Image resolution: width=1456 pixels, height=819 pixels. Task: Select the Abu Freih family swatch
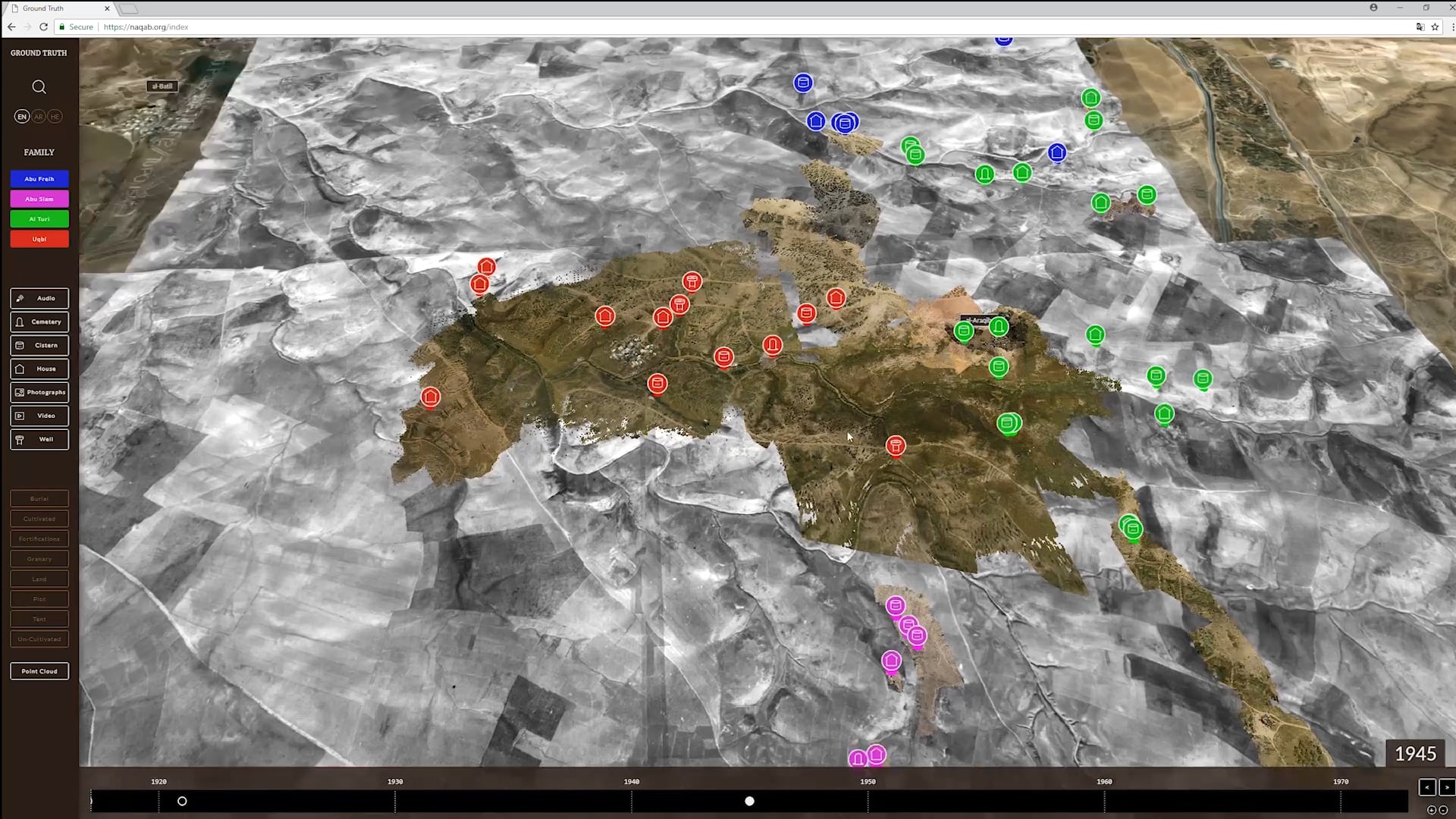coord(39,179)
